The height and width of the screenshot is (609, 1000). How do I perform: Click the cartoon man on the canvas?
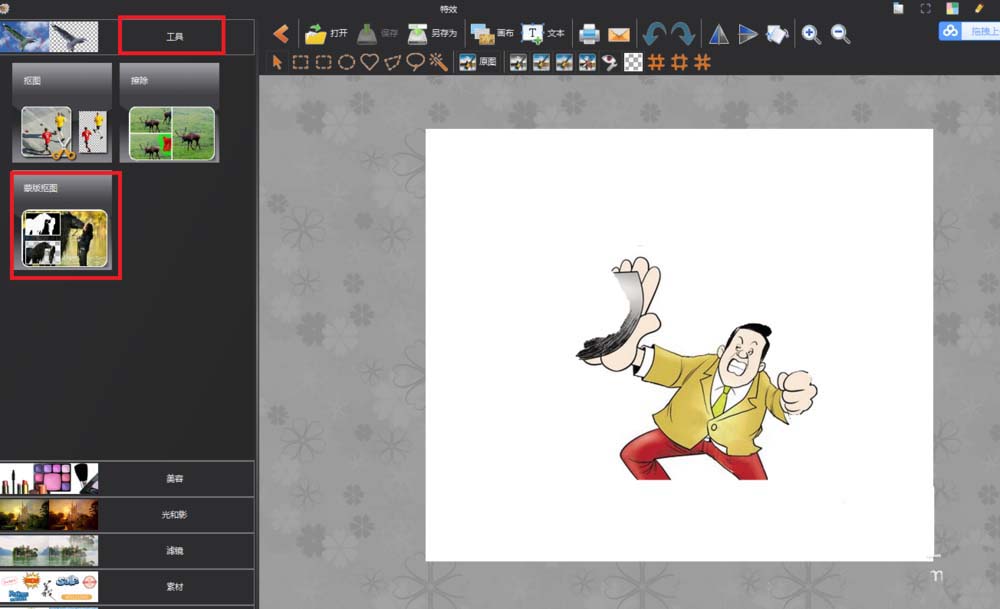(x=697, y=369)
